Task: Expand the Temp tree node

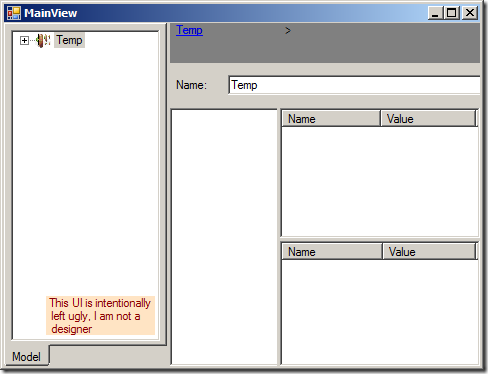Action: [24, 41]
